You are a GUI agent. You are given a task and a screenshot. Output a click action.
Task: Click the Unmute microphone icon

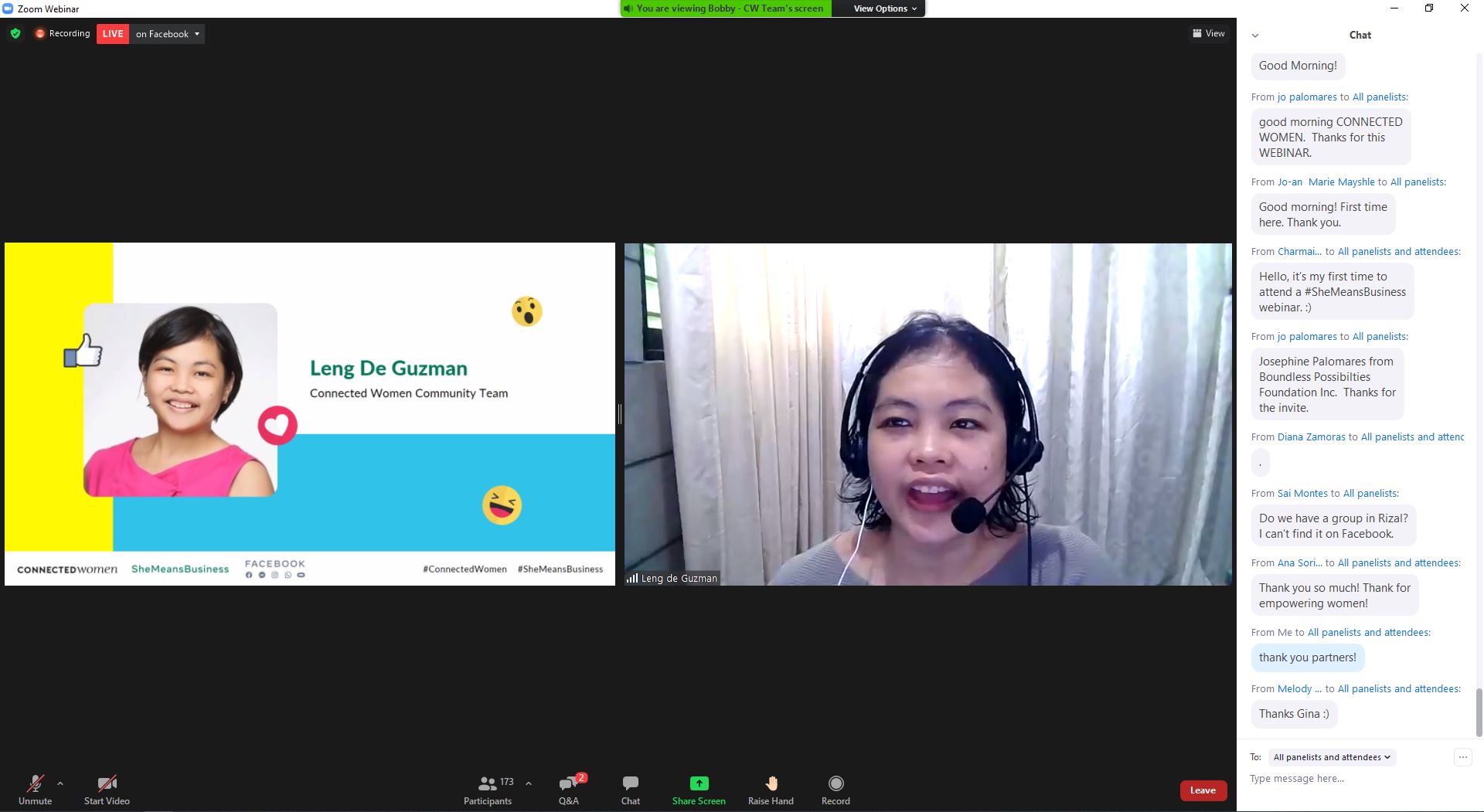click(x=35, y=783)
